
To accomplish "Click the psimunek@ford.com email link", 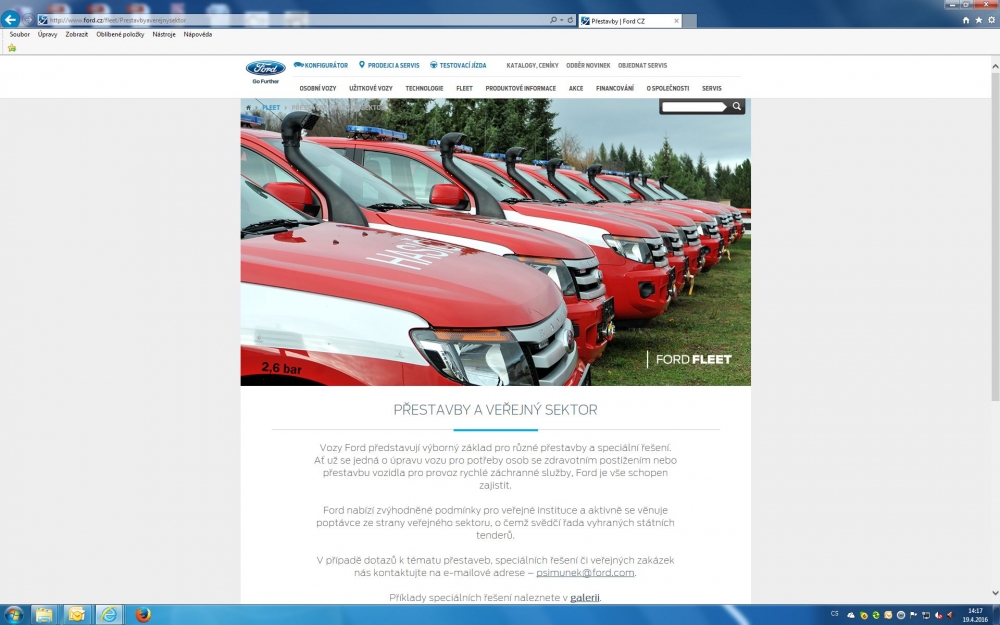I will (585, 573).
